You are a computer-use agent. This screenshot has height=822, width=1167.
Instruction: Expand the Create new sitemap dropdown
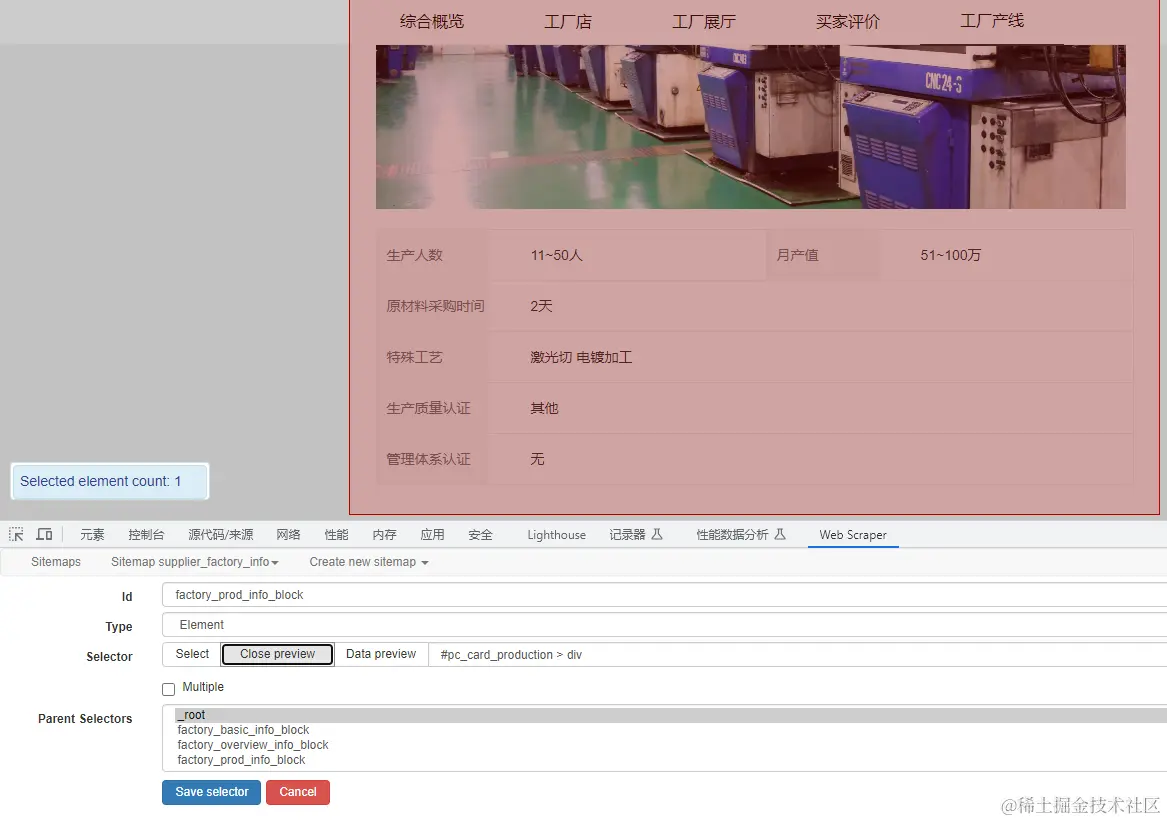click(368, 561)
